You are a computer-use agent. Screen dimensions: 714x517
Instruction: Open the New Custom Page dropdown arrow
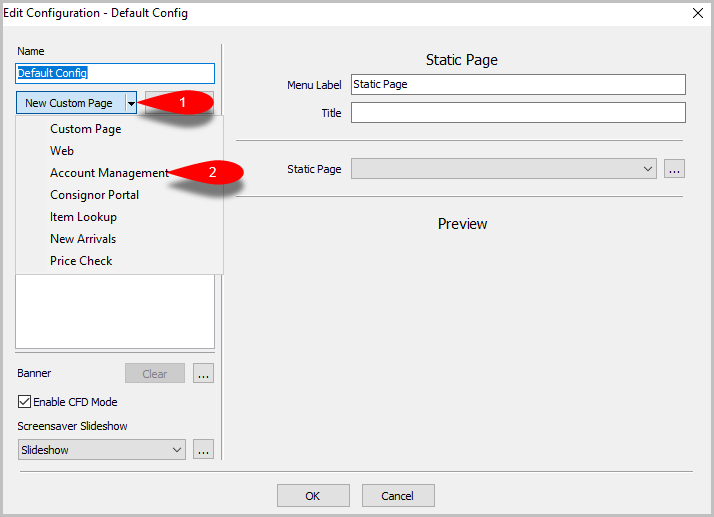point(131,103)
